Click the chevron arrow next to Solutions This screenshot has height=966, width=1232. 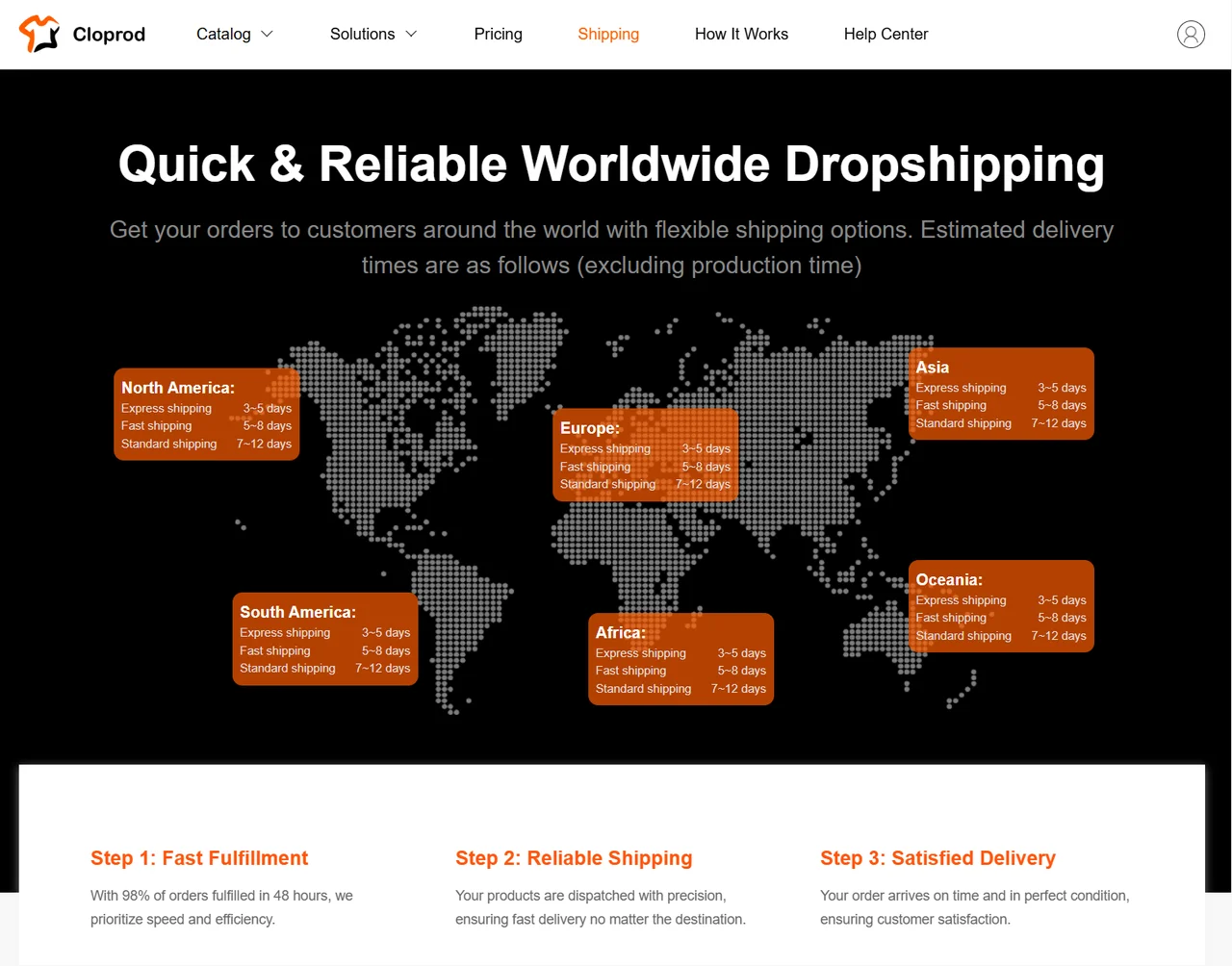[411, 35]
